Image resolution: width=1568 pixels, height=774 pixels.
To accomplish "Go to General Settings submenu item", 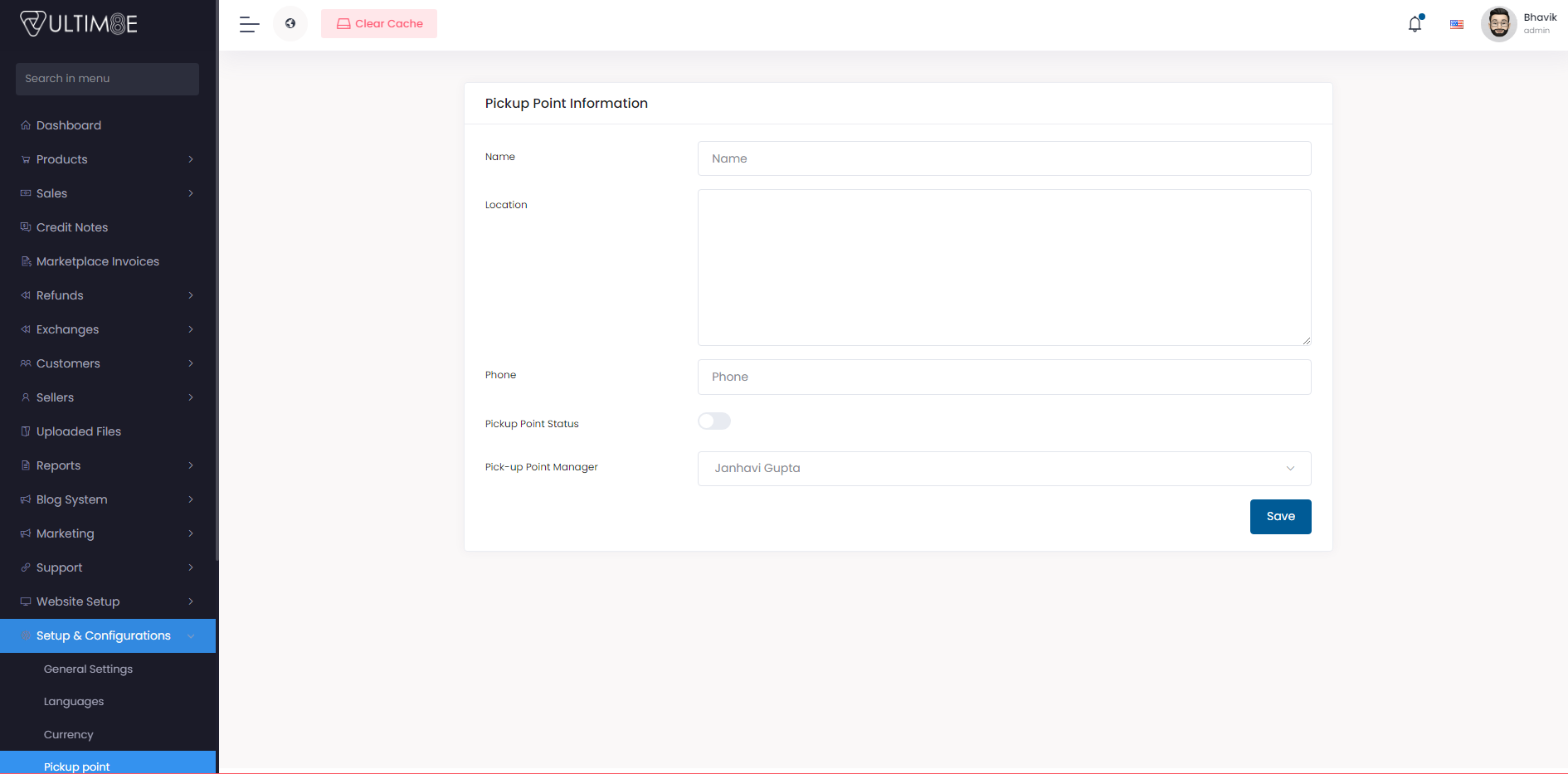I will click(x=88, y=669).
